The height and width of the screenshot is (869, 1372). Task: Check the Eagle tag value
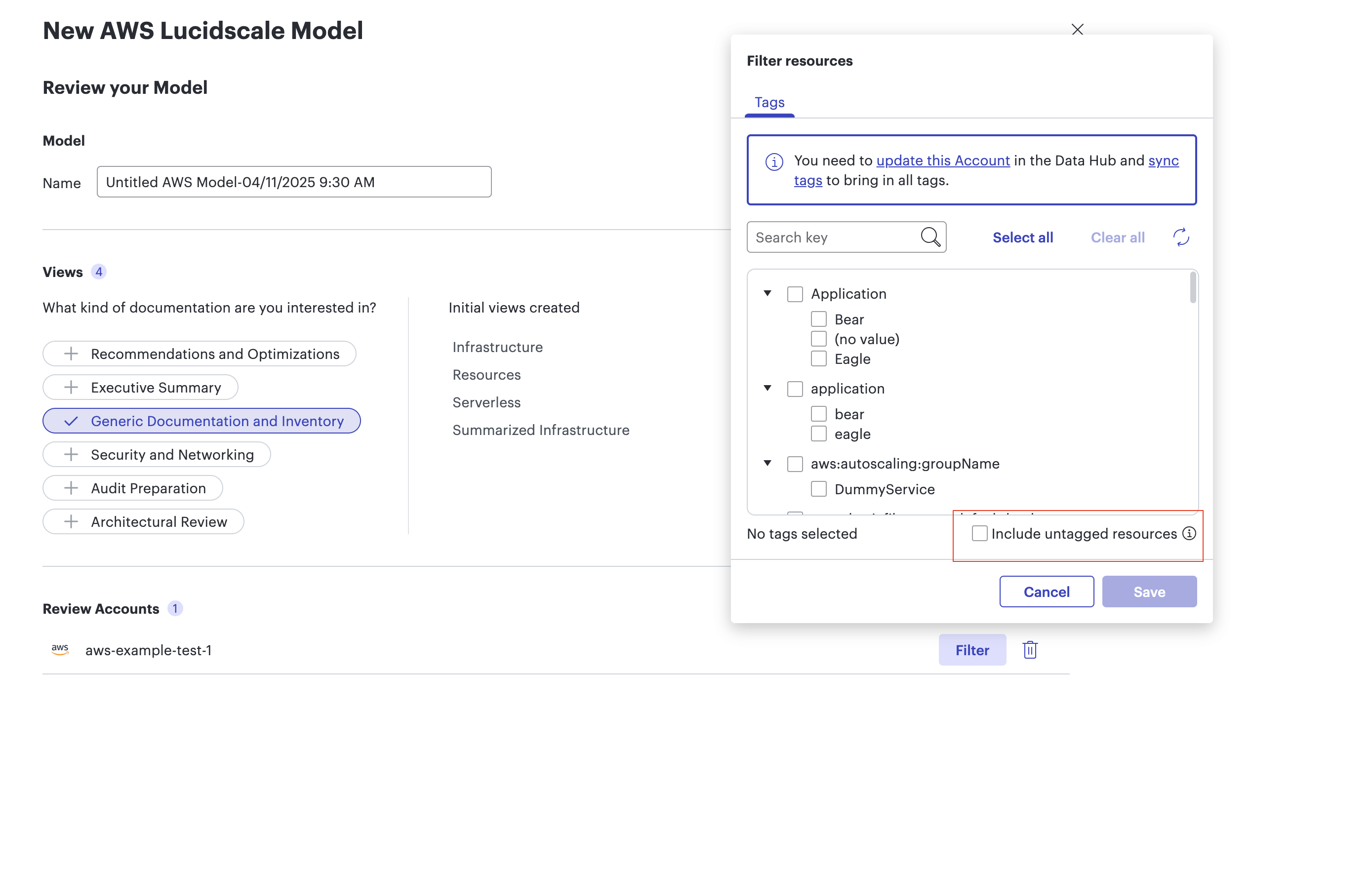pos(819,359)
